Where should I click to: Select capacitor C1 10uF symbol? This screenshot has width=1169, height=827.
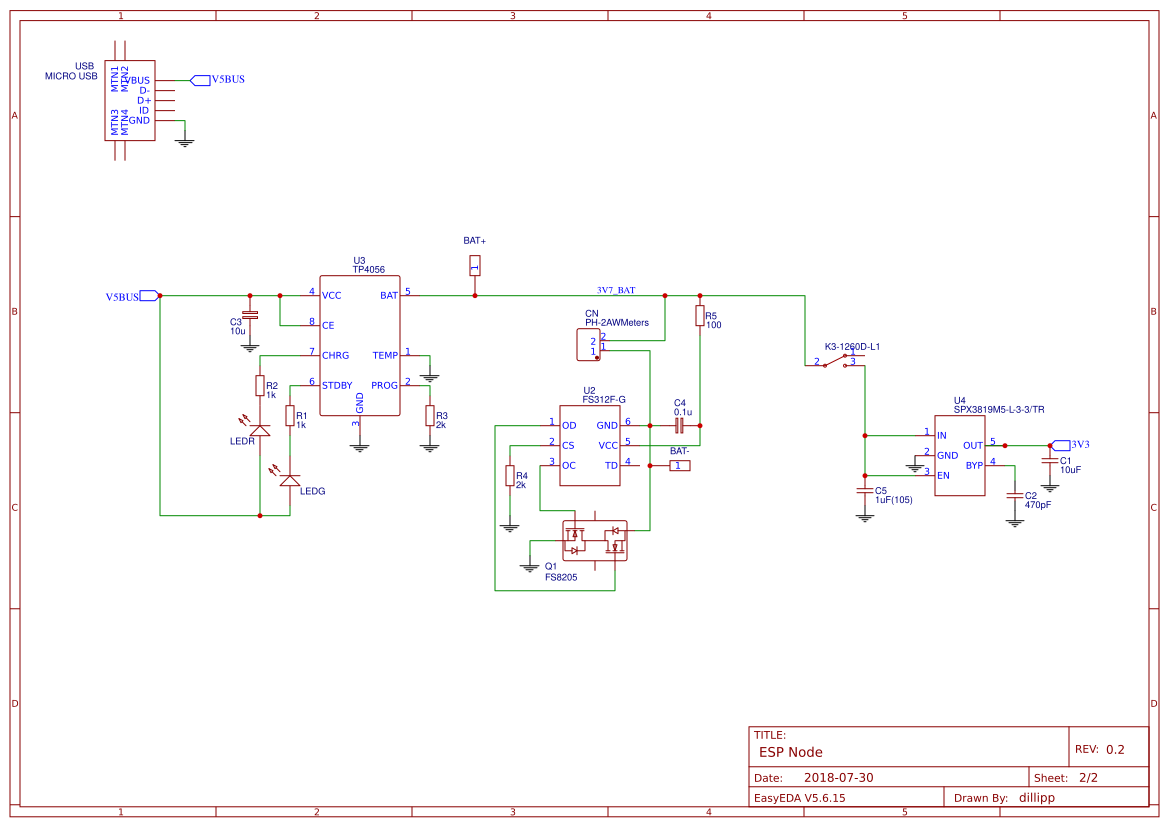point(1050,461)
